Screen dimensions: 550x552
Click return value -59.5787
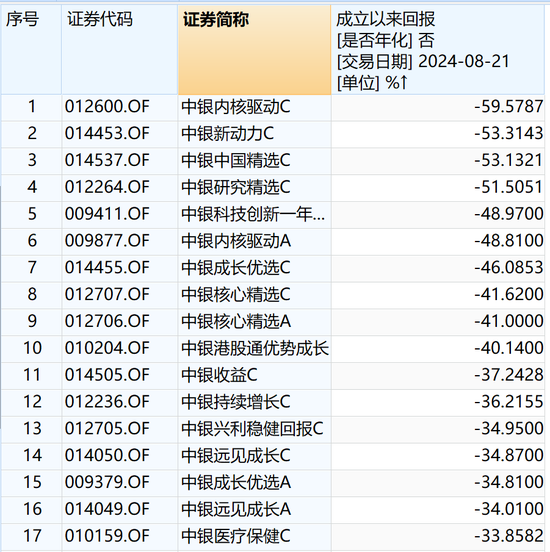click(509, 107)
